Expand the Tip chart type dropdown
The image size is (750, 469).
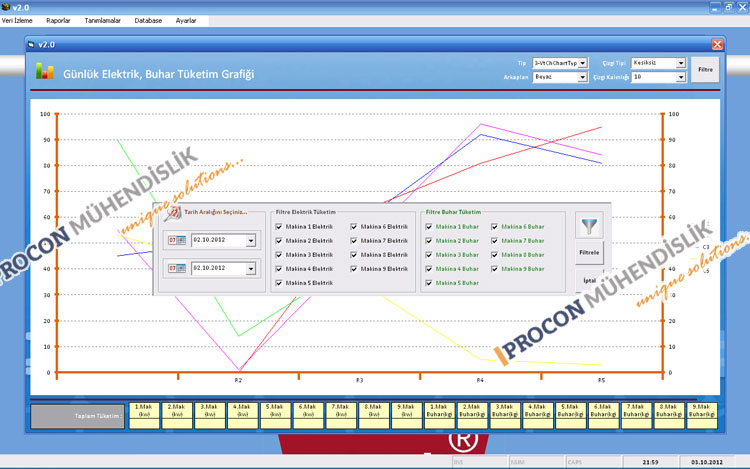click(583, 63)
